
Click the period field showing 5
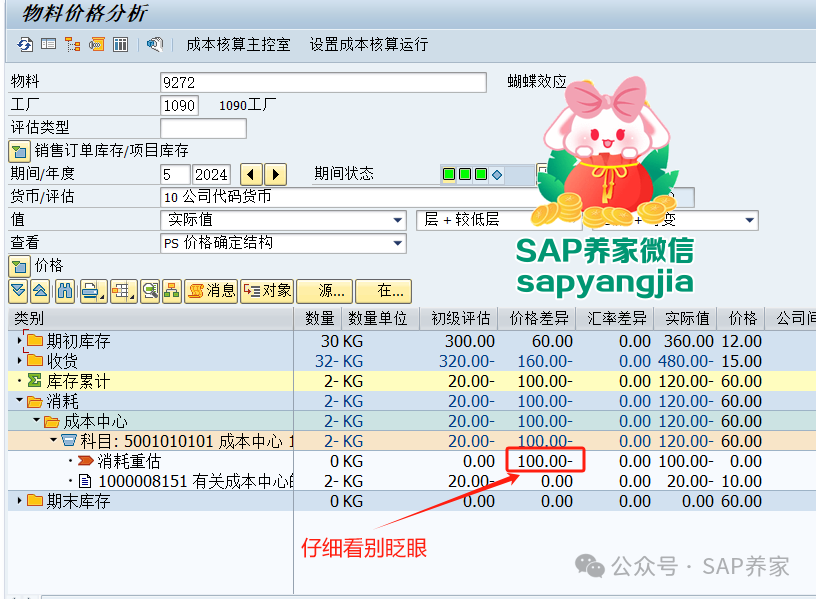click(x=175, y=174)
